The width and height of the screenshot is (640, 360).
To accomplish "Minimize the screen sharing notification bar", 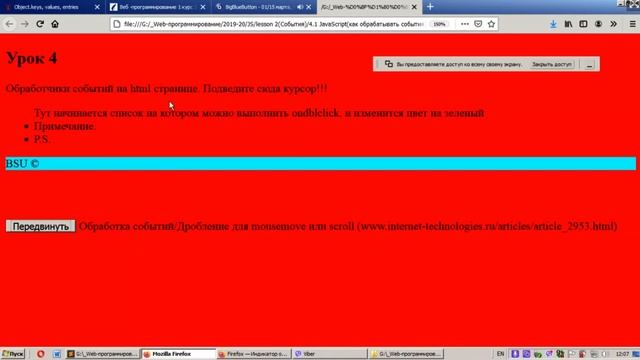I will [589, 64].
